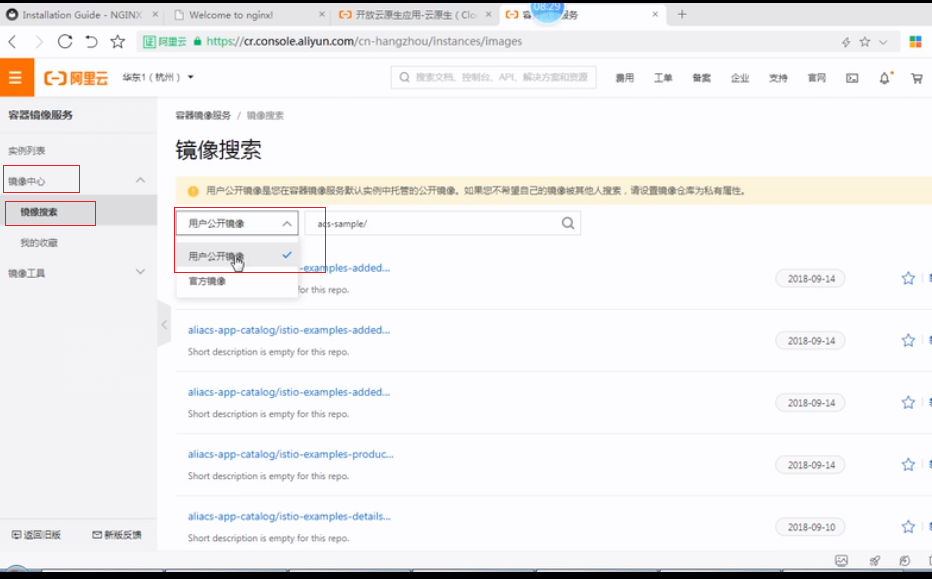This screenshot has width=932, height=579.
Task: Open second istio-examples-added repository link
Action: click(289, 330)
